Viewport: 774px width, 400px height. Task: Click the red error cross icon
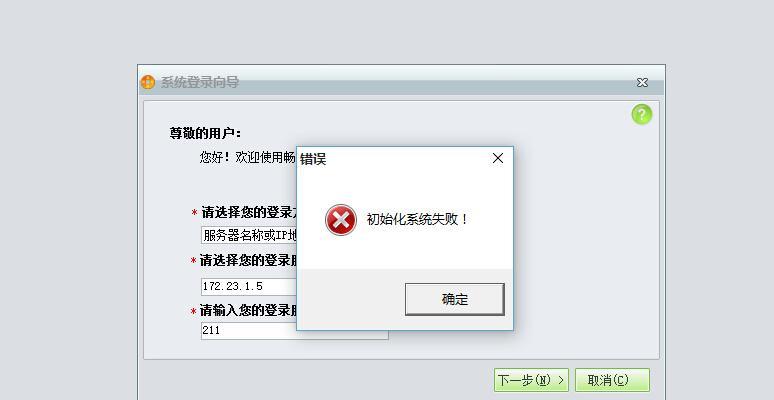coord(341,220)
